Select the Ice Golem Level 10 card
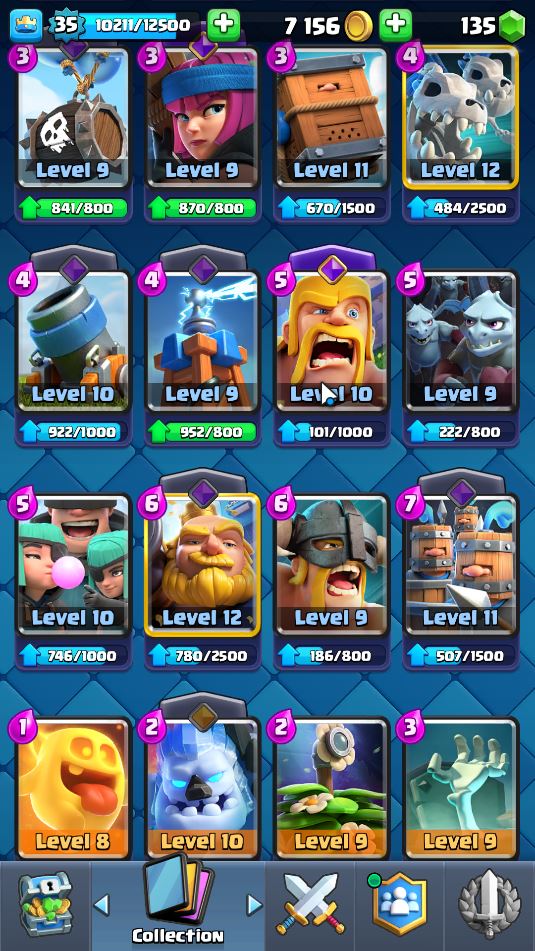The height and width of the screenshot is (951, 535). point(203,787)
